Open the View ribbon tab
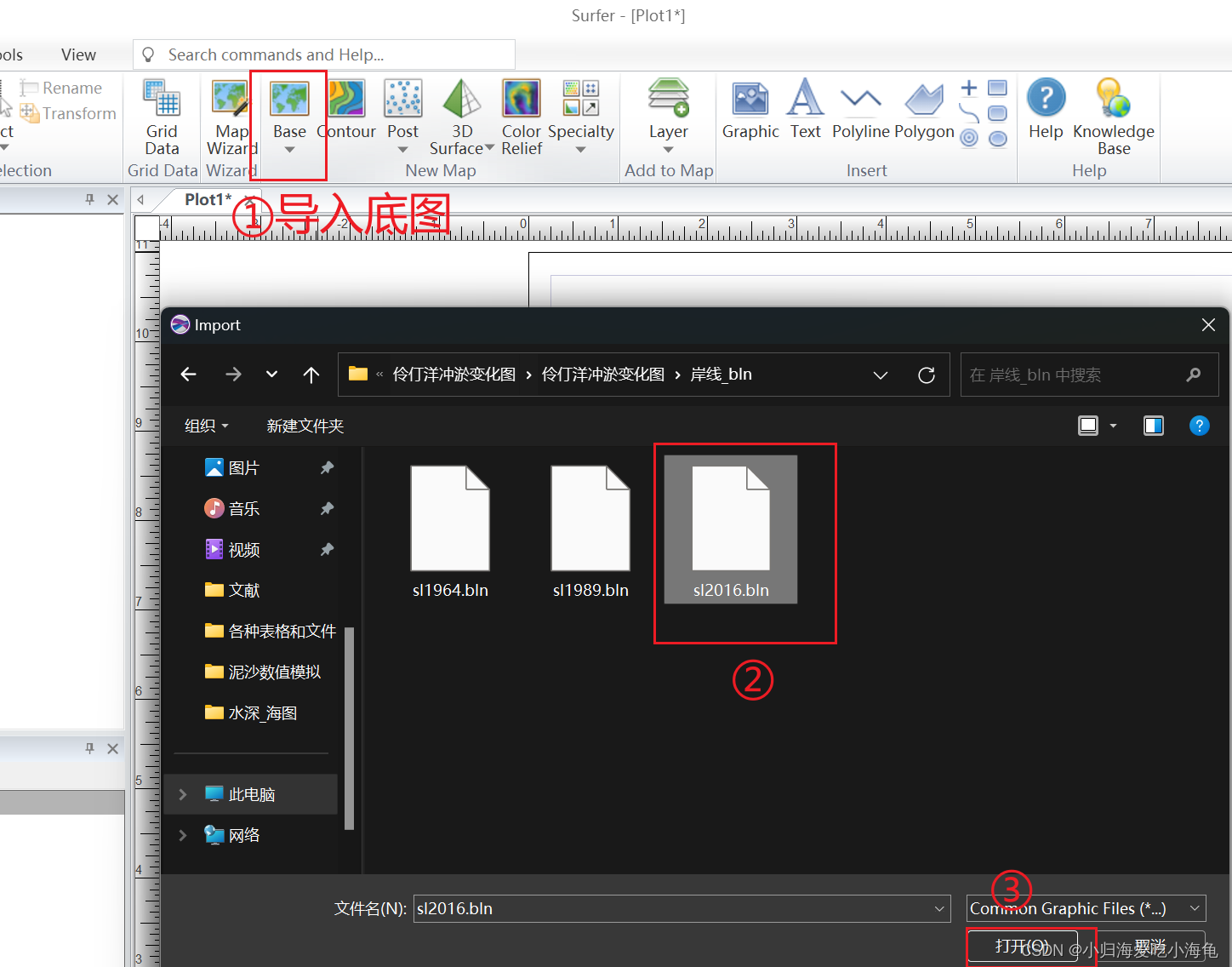The image size is (1232, 967). (x=78, y=55)
